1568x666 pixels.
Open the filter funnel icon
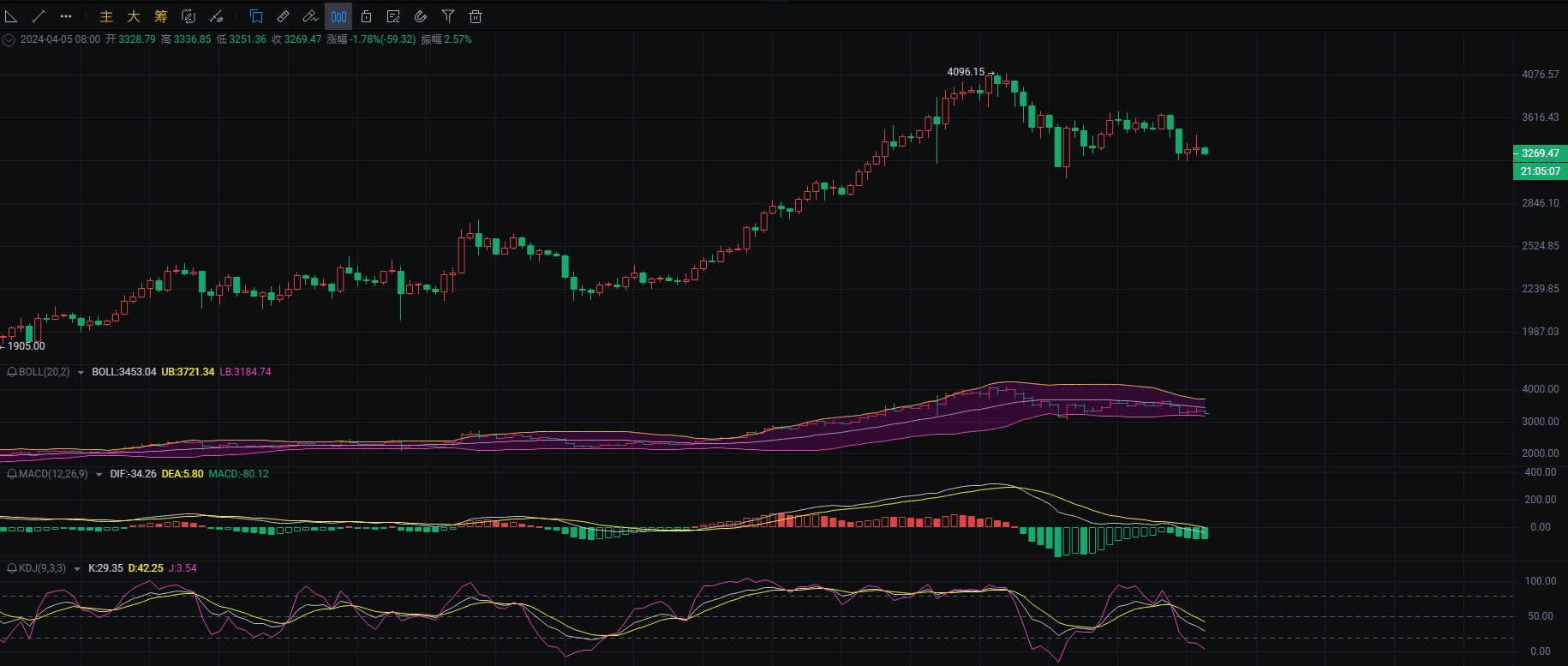(x=448, y=16)
